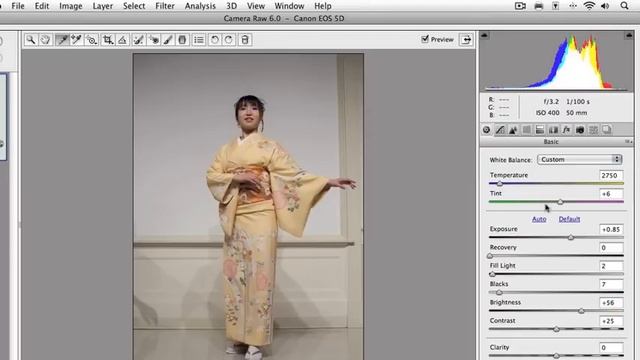
Task: Open the Snapshots panel tab
Action: coord(607,130)
